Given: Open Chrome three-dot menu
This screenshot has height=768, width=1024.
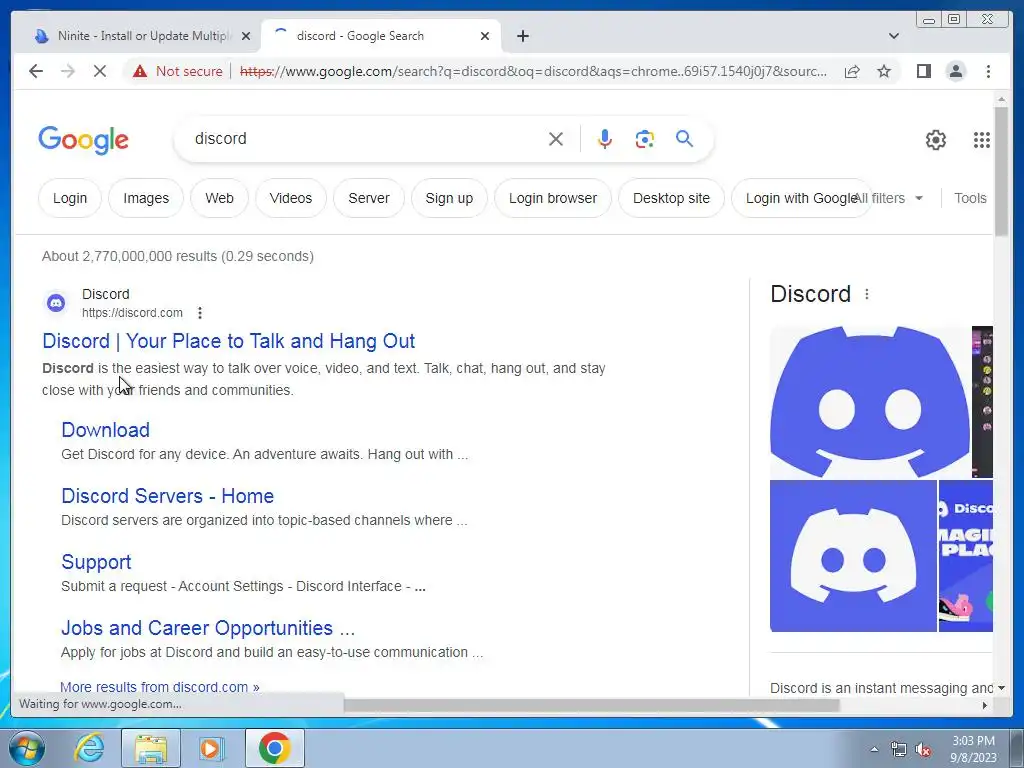Looking at the screenshot, I should click(988, 71).
